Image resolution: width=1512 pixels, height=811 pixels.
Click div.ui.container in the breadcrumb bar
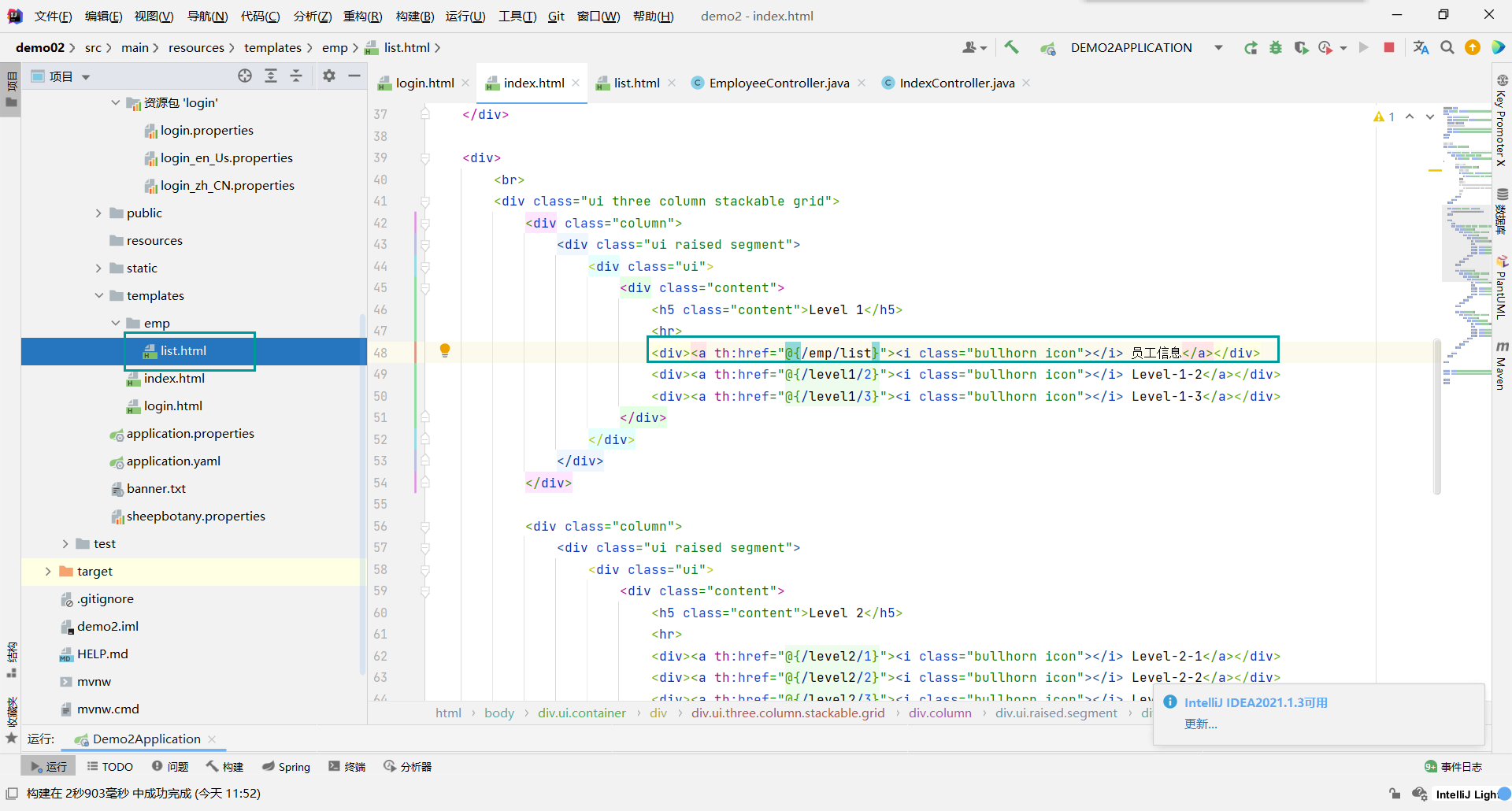(x=582, y=713)
